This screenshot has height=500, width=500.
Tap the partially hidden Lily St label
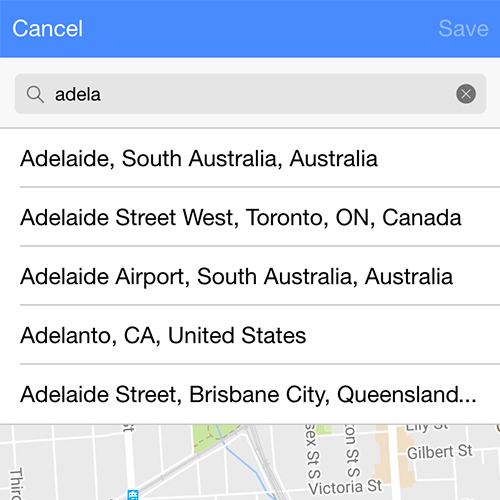[427, 427]
